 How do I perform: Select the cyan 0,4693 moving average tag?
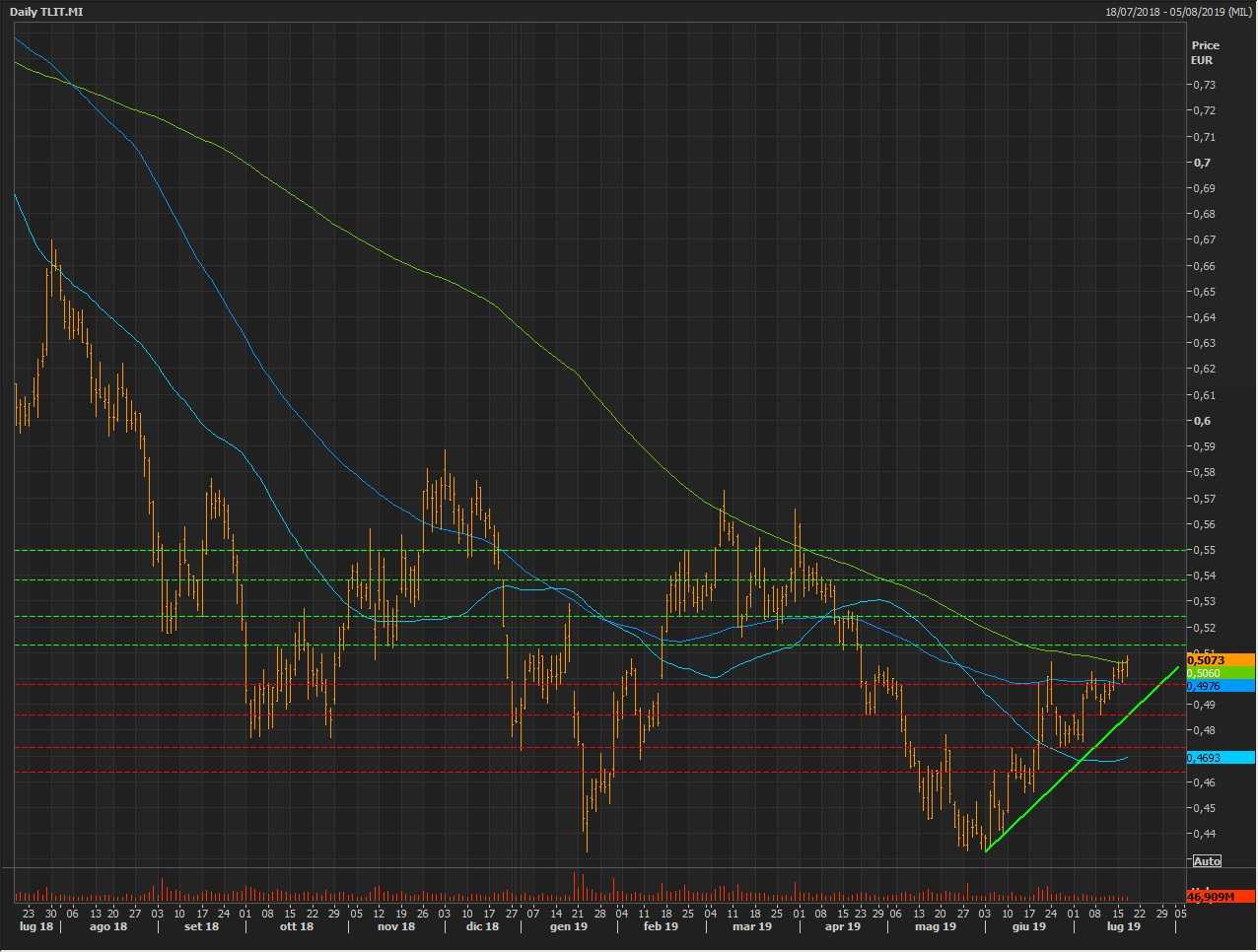coord(1220,758)
